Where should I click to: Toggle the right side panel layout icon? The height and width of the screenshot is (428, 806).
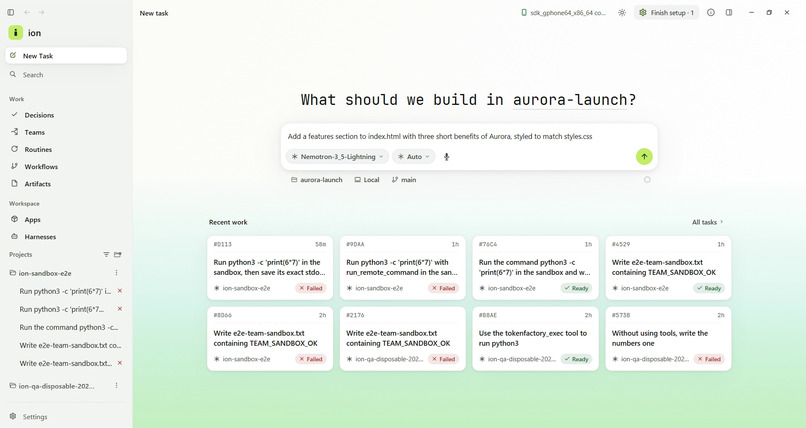coord(729,13)
